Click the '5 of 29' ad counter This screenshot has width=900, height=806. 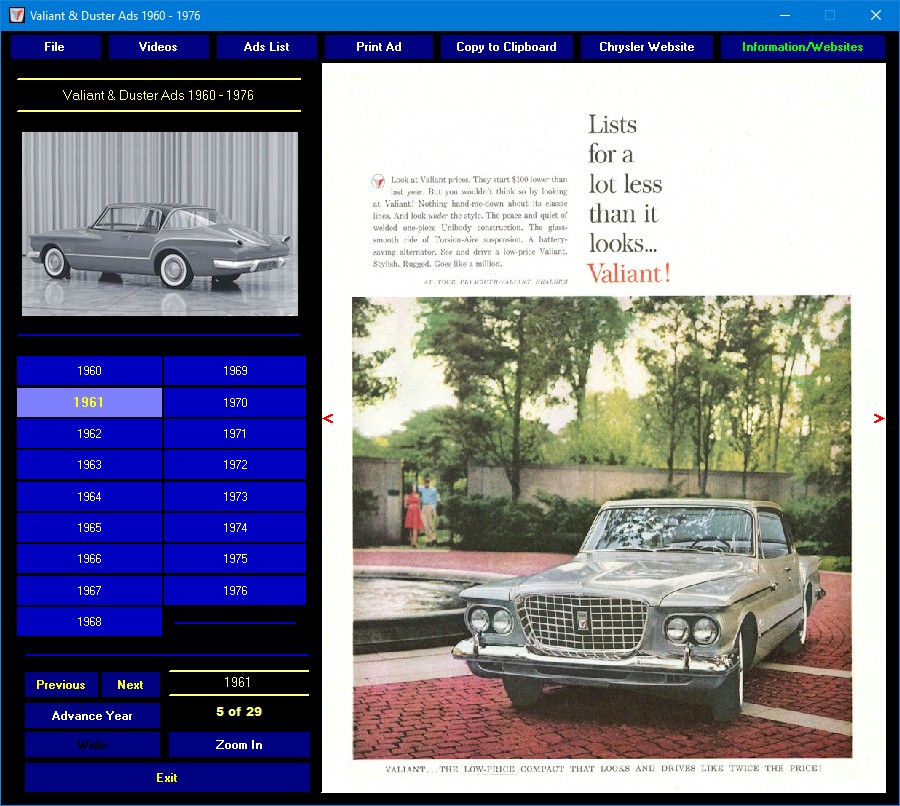pyautogui.click(x=239, y=712)
